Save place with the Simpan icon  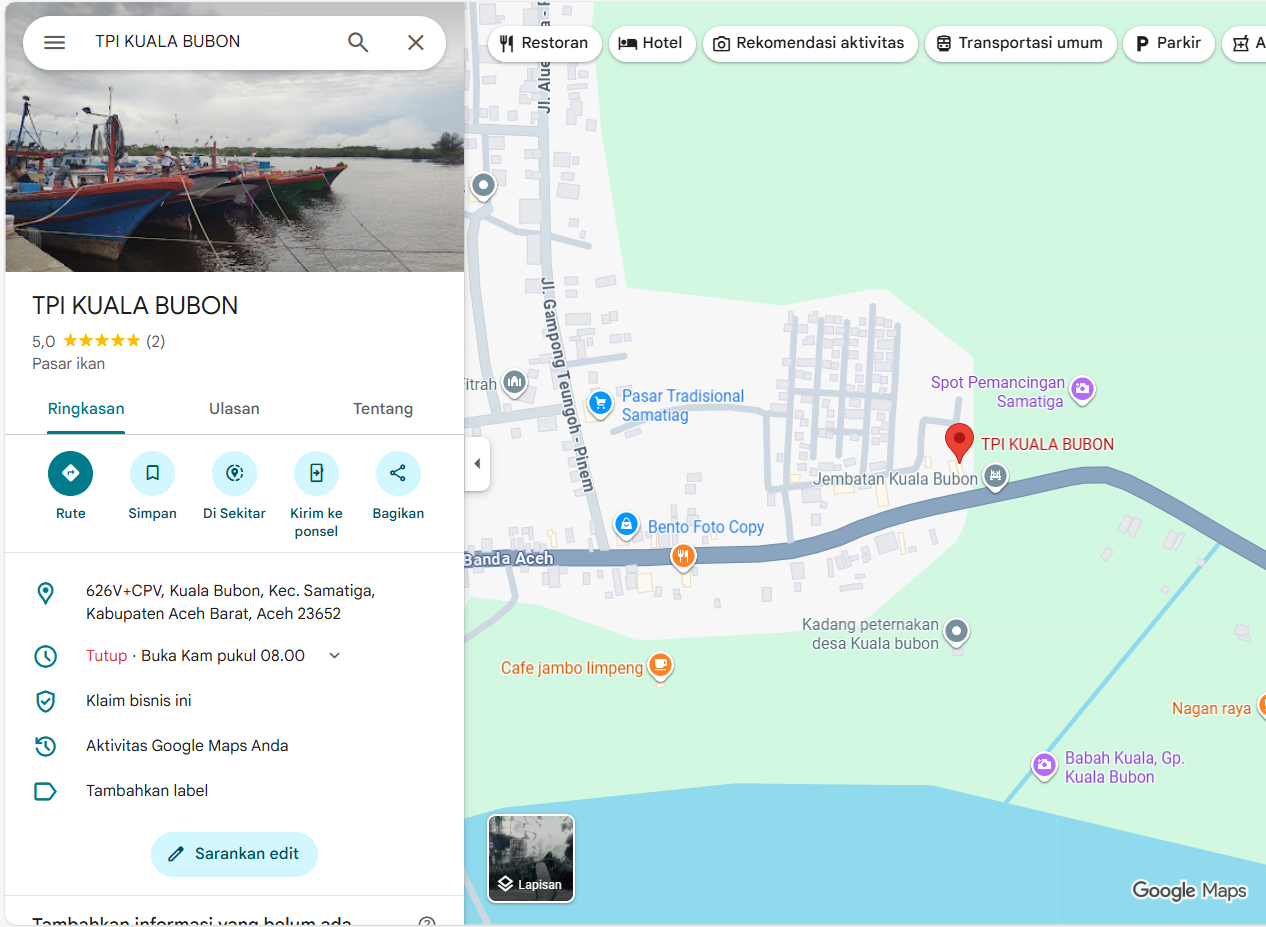point(152,473)
